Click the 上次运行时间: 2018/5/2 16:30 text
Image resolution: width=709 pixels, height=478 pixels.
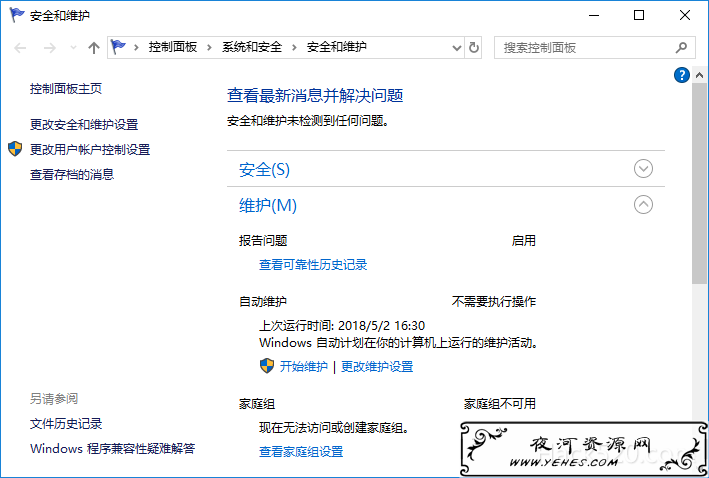tap(342, 326)
